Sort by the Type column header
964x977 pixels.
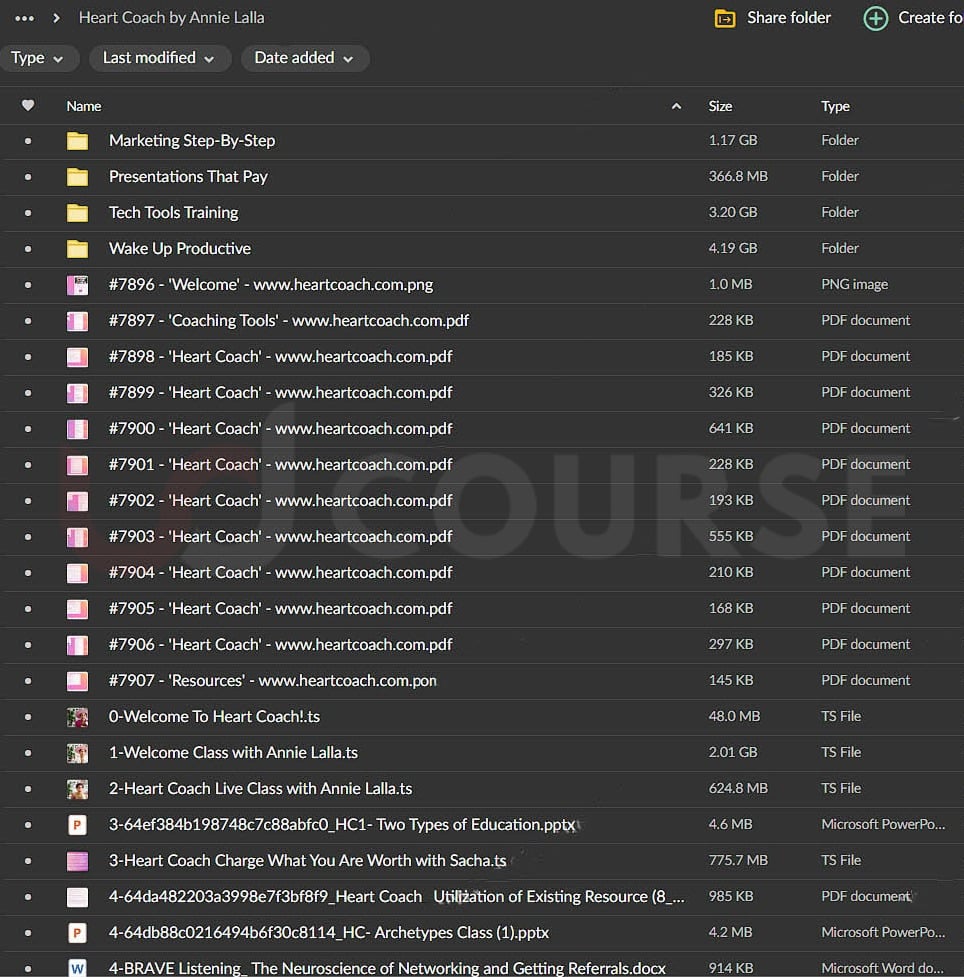coord(835,106)
